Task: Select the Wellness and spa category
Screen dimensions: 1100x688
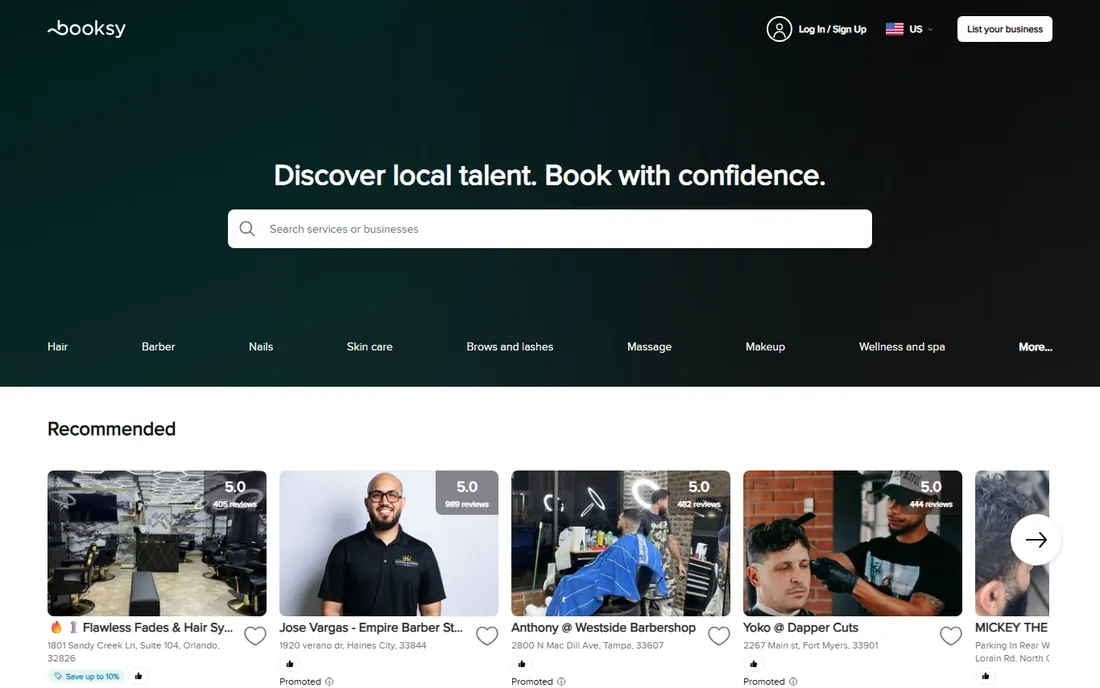Action: coord(902,346)
